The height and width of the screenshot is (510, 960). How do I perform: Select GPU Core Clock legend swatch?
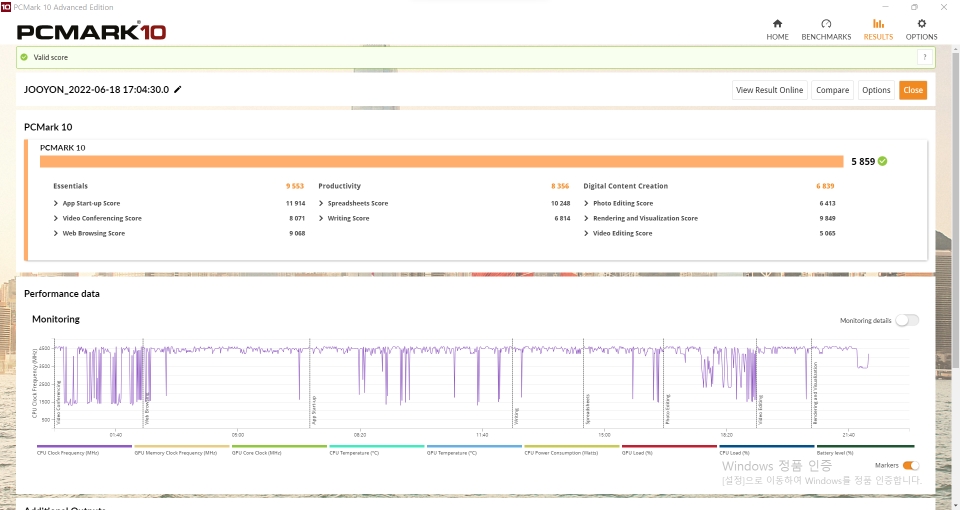(x=279, y=446)
